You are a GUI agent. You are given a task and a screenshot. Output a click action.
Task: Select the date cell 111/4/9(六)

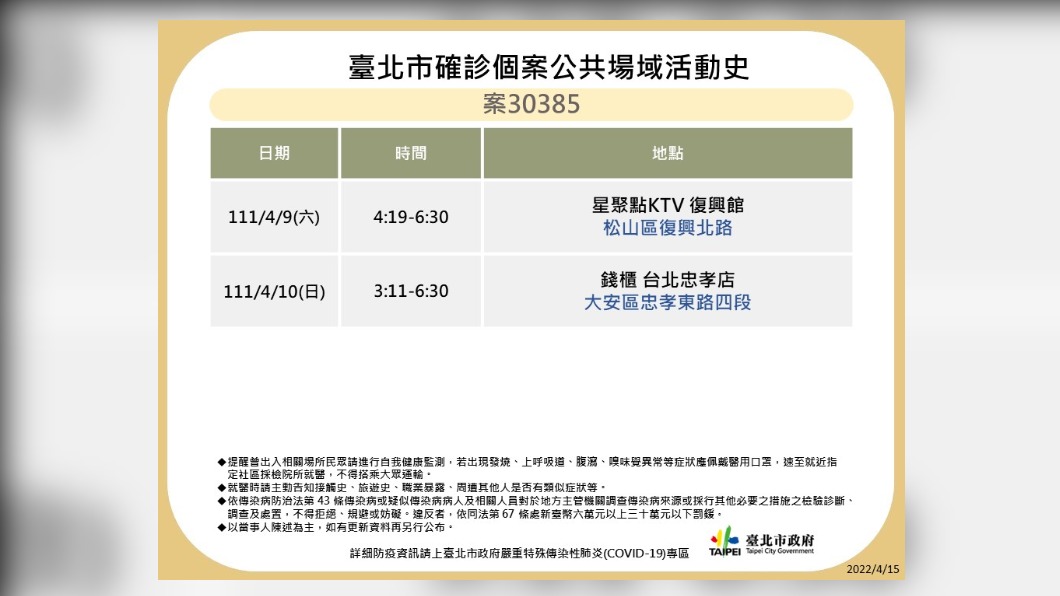tap(274, 217)
